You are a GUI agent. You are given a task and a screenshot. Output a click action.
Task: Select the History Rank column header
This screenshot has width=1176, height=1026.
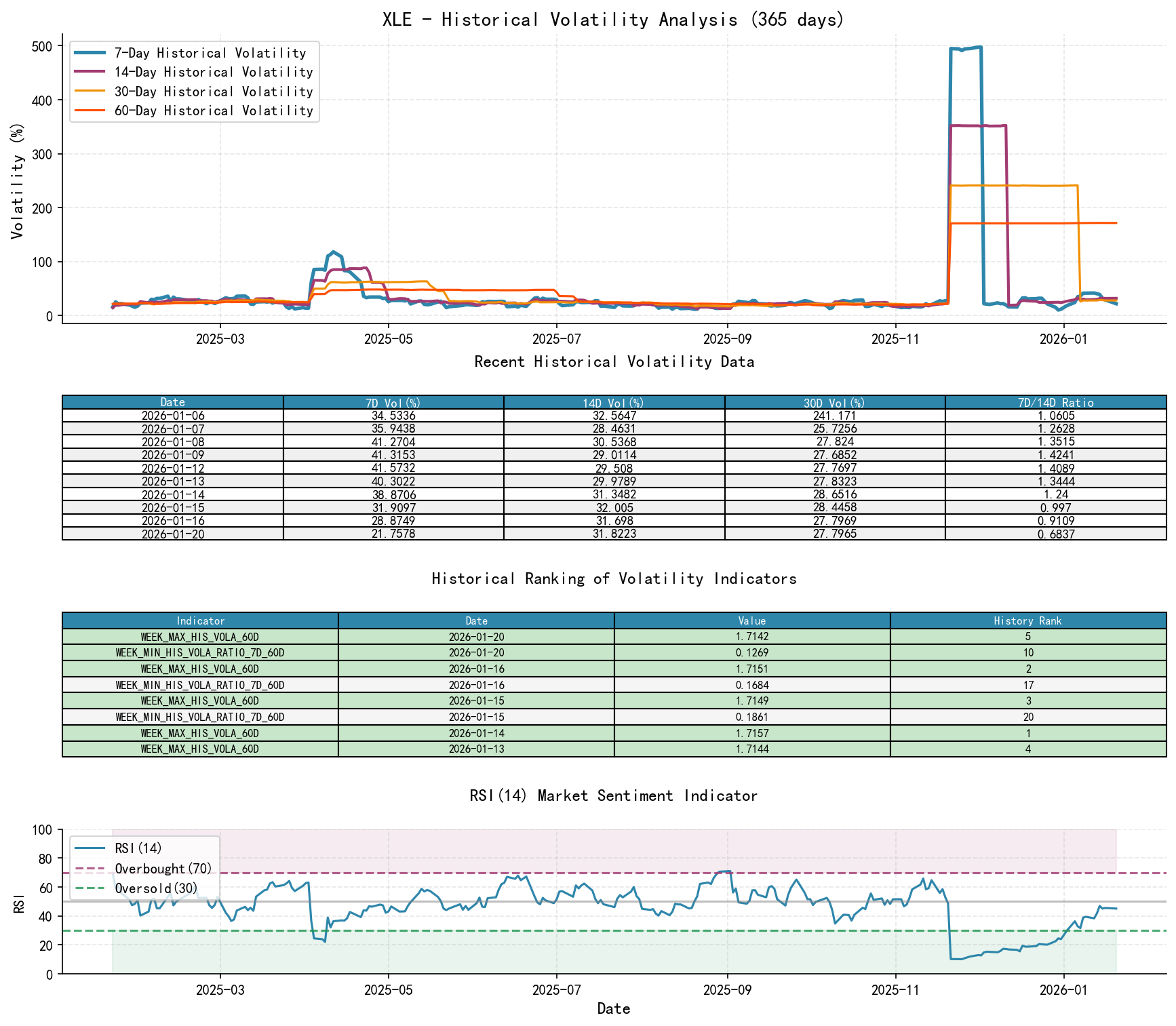point(1028,621)
